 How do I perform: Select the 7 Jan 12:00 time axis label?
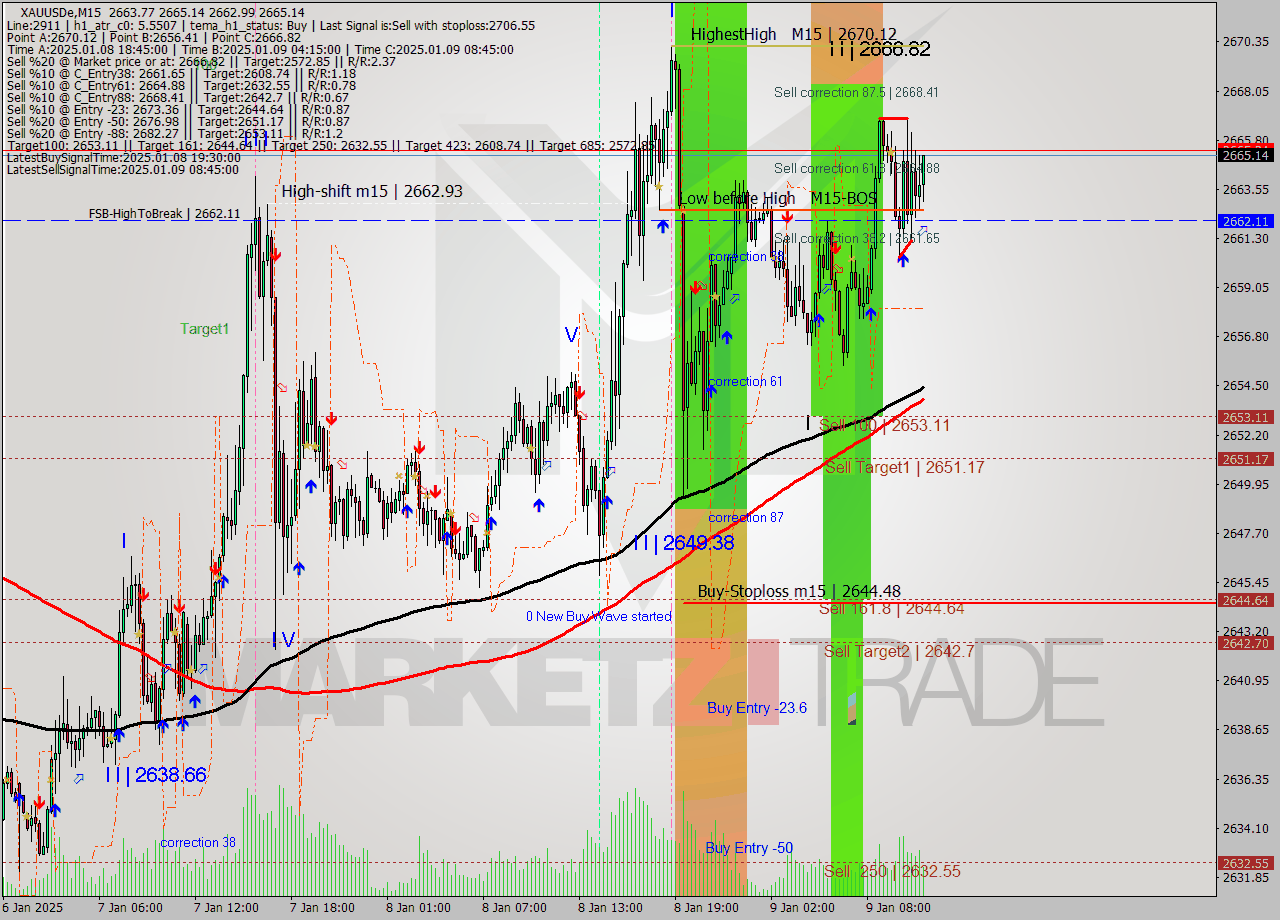tap(226, 908)
